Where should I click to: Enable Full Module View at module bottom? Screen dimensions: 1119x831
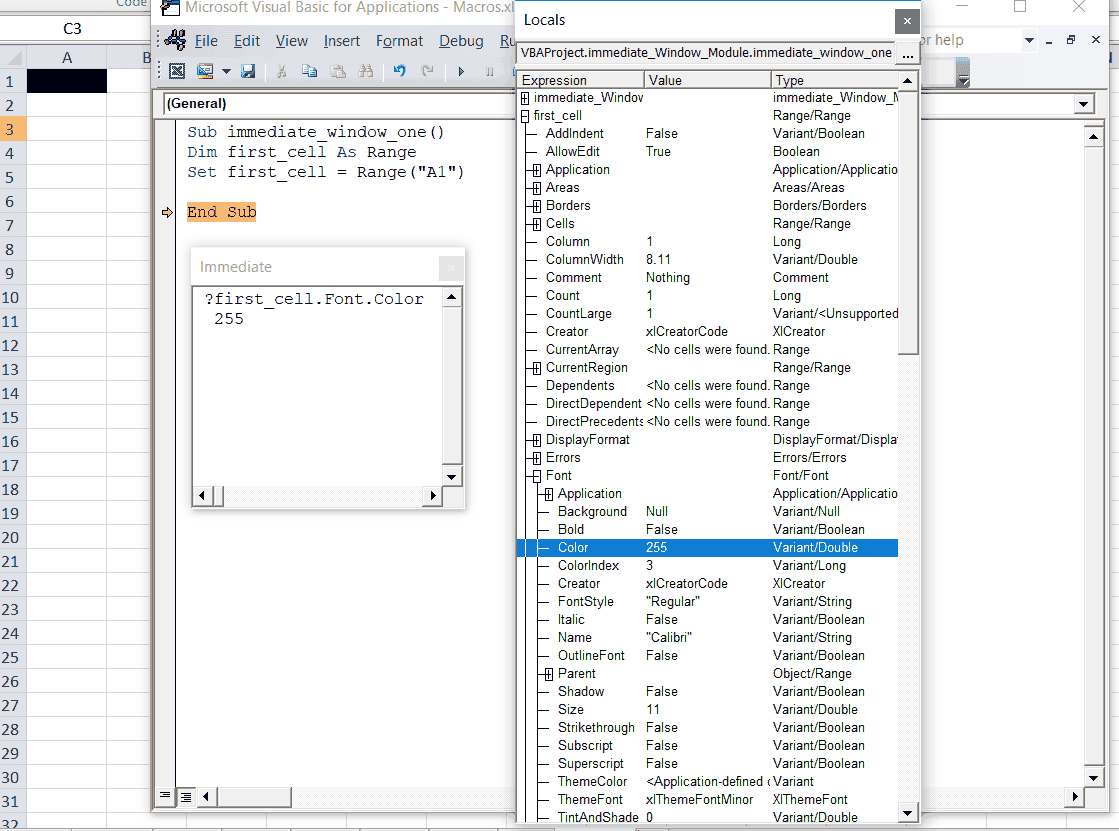(x=186, y=797)
